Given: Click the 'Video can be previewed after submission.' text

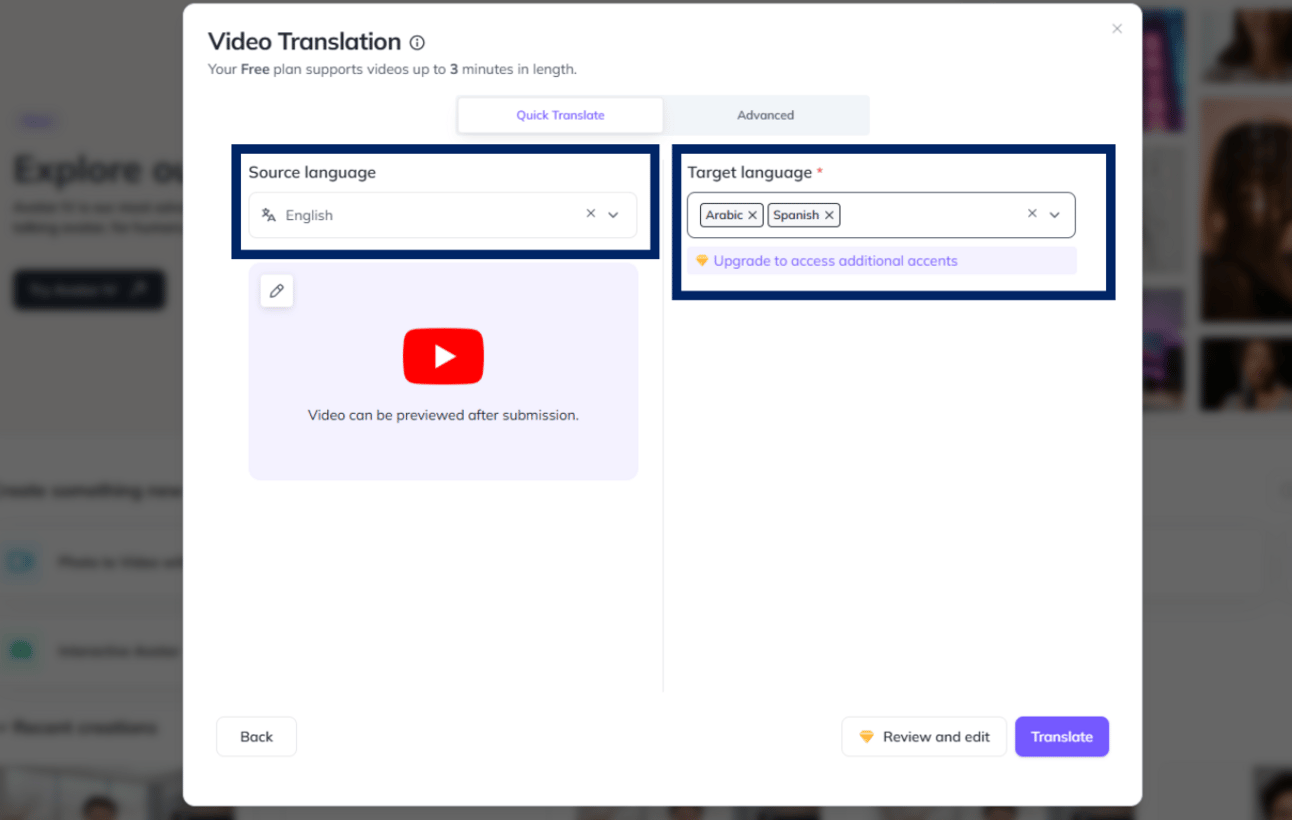Looking at the screenshot, I should tap(443, 415).
